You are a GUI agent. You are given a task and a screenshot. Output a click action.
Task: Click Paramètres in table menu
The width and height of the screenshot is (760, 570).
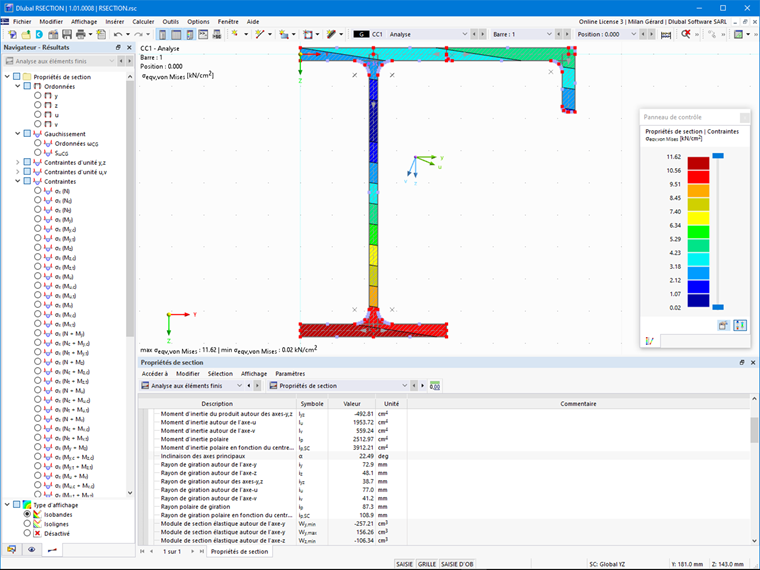point(290,374)
